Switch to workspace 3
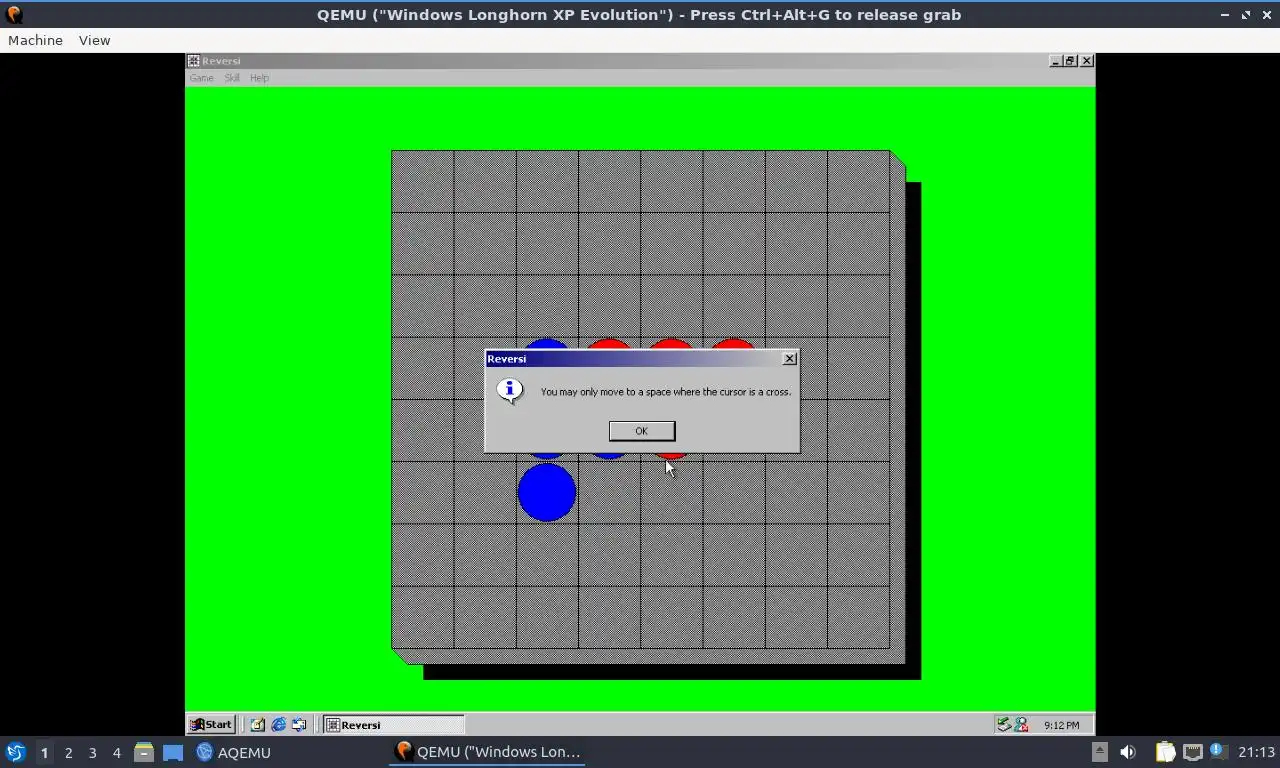The image size is (1280, 768). [92, 752]
